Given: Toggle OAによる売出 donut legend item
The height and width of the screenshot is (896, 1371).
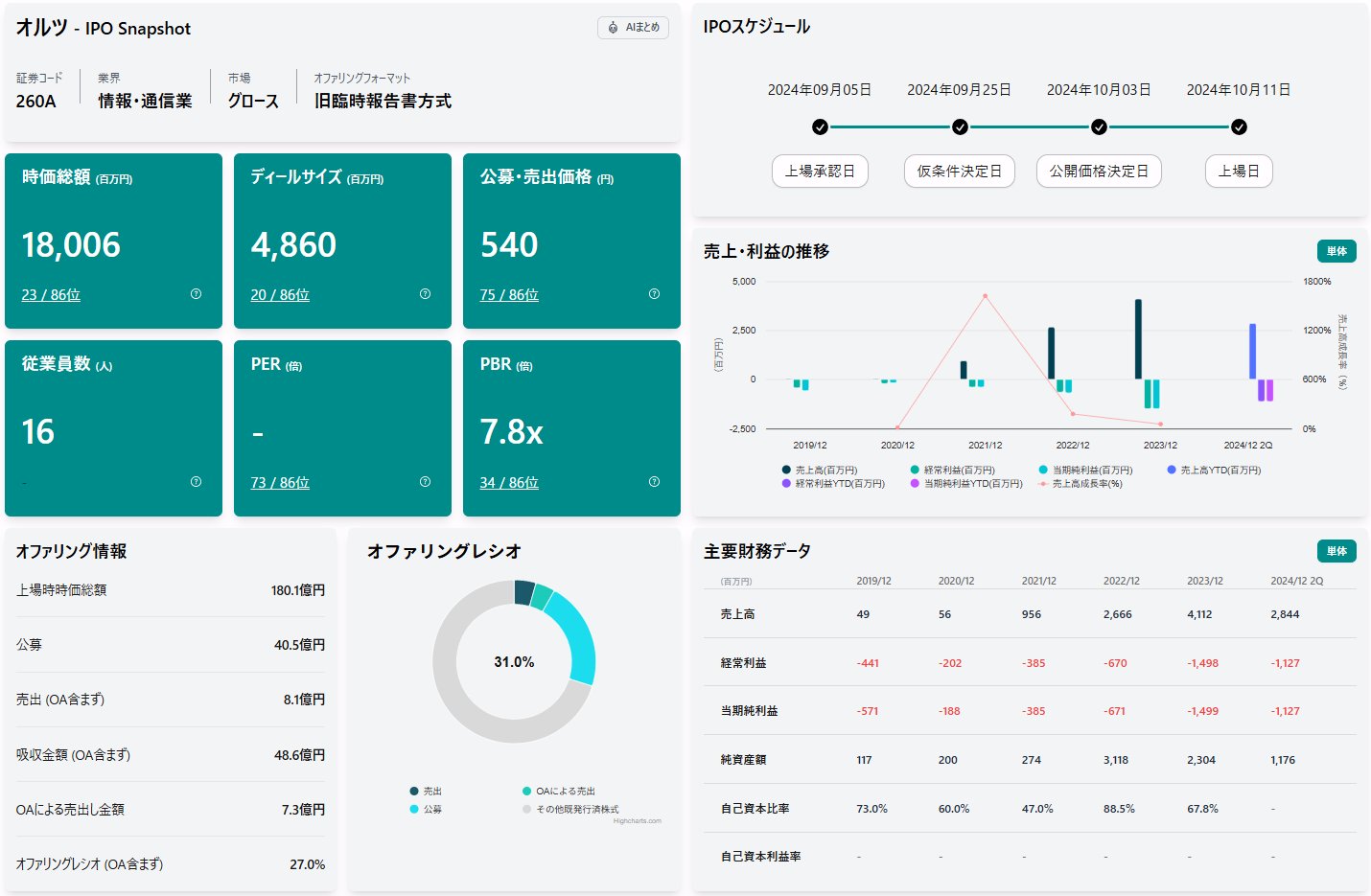Looking at the screenshot, I should (559, 792).
